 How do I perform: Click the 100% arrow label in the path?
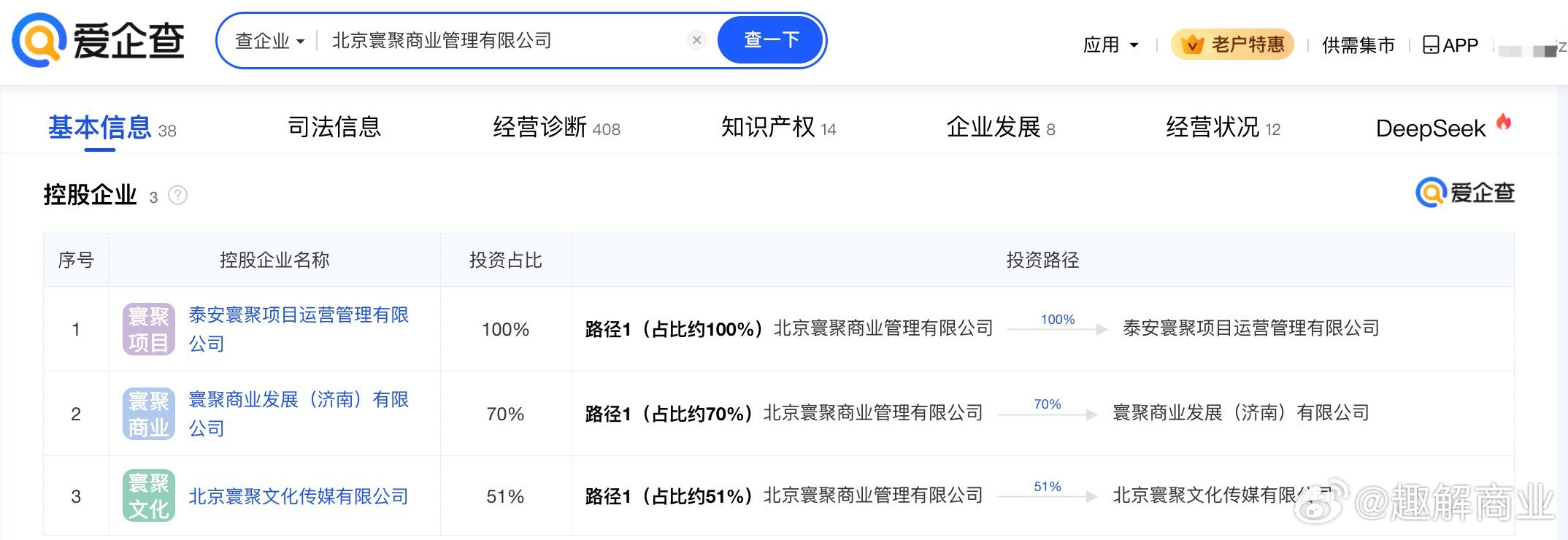pyautogui.click(x=1058, y=320)
